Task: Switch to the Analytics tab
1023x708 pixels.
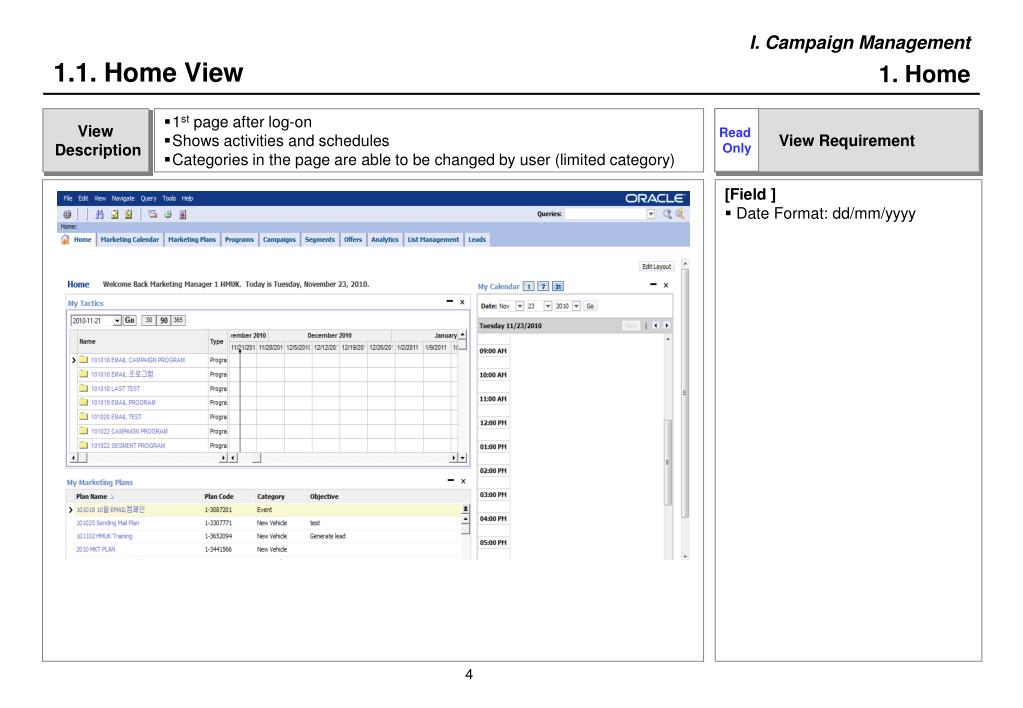Action: click(385, 239)
